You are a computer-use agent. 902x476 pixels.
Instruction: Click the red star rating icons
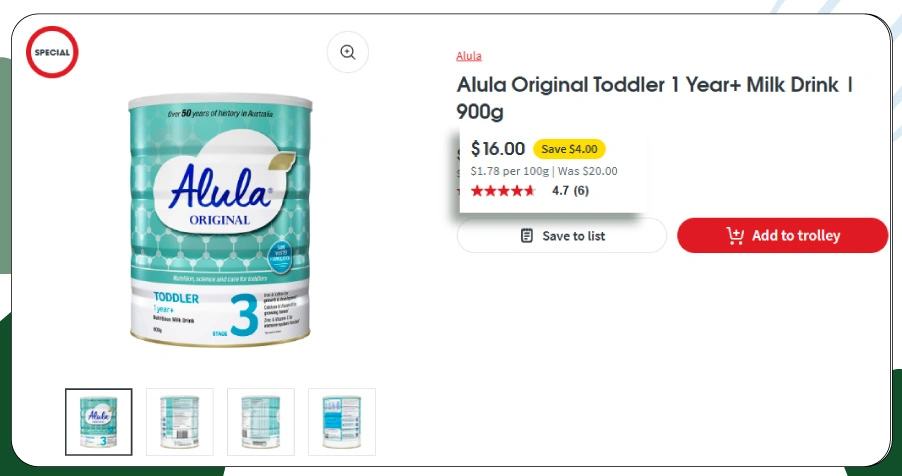pos(503,191)
